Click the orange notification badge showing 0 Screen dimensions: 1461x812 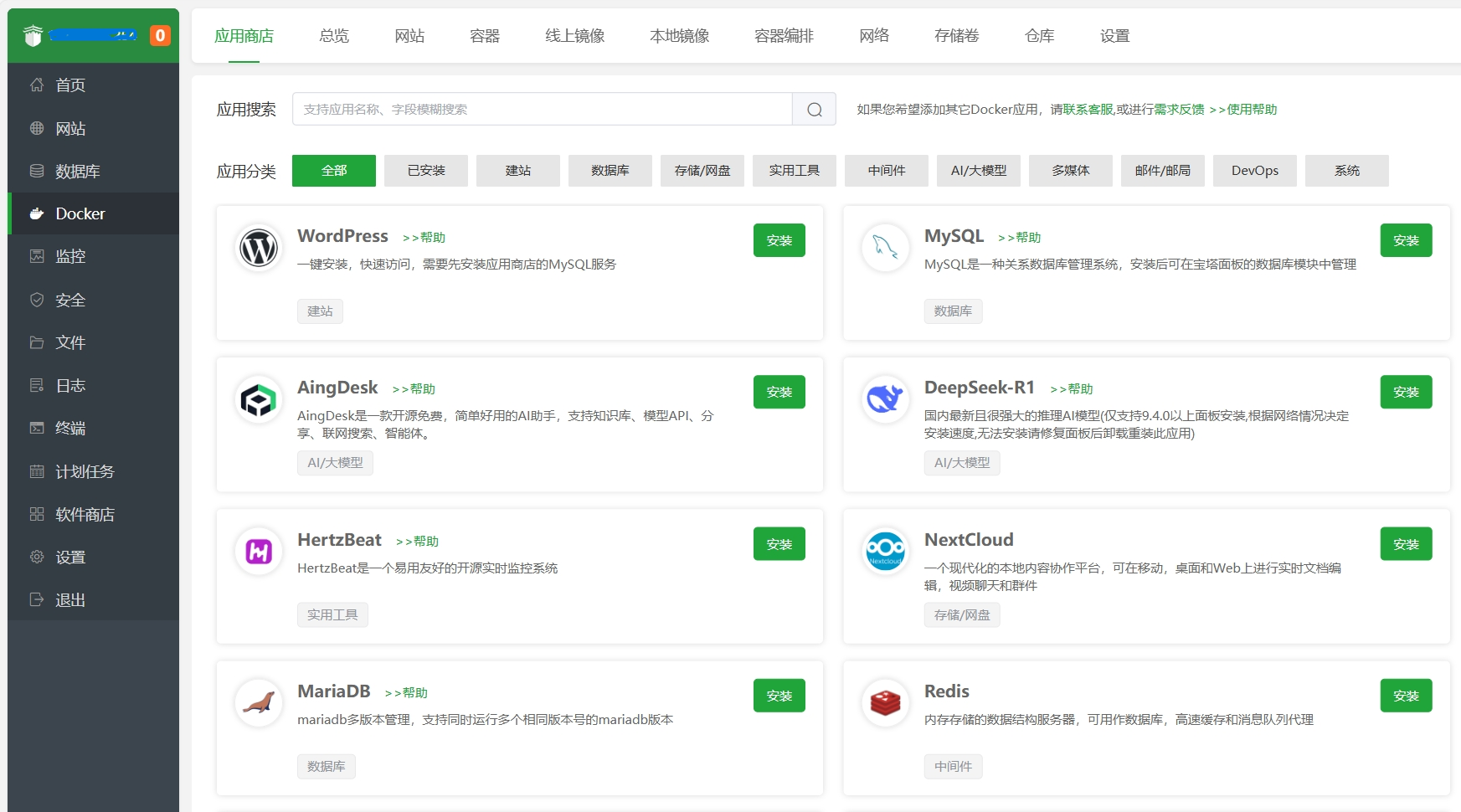(x=160, y=35)
